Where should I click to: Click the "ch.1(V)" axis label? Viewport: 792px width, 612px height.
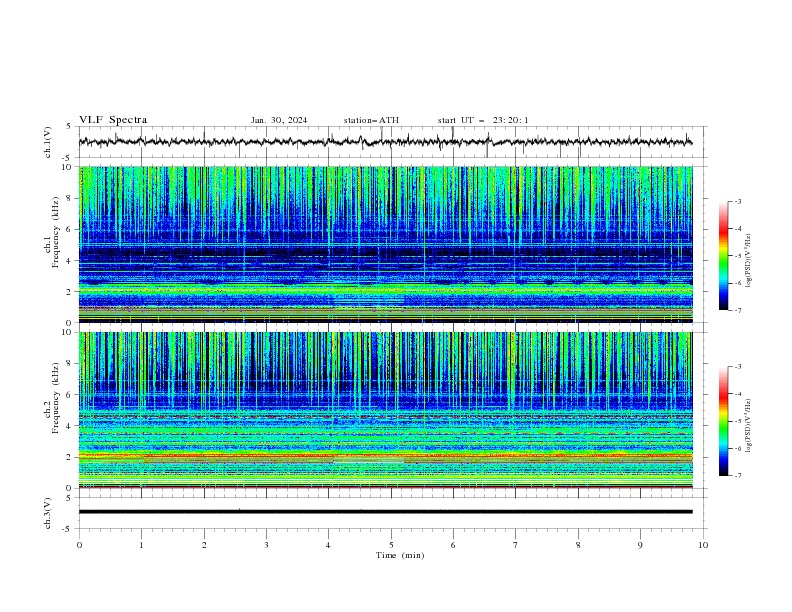48,142
